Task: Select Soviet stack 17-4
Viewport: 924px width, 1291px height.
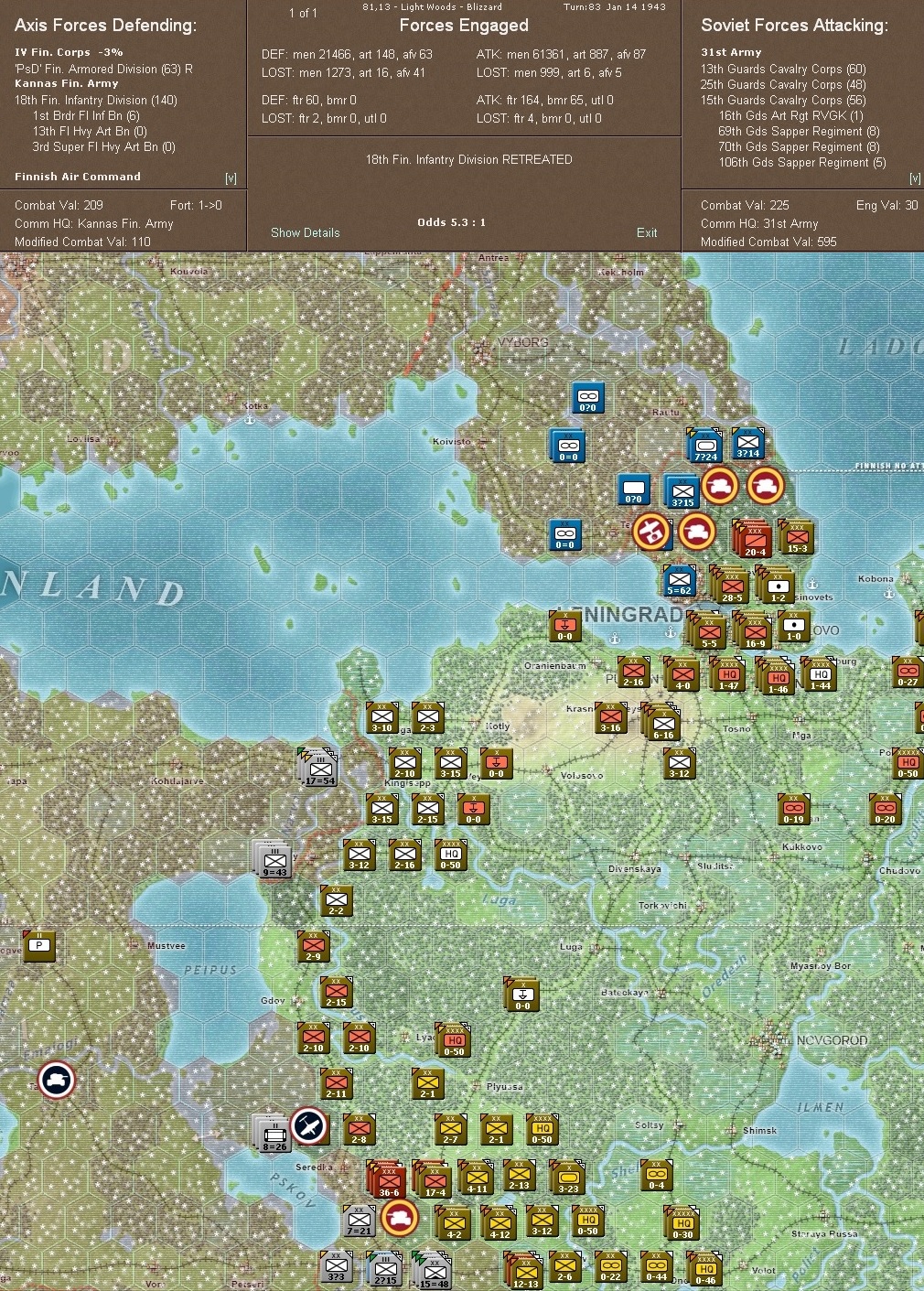Action: coord(433,1179)
